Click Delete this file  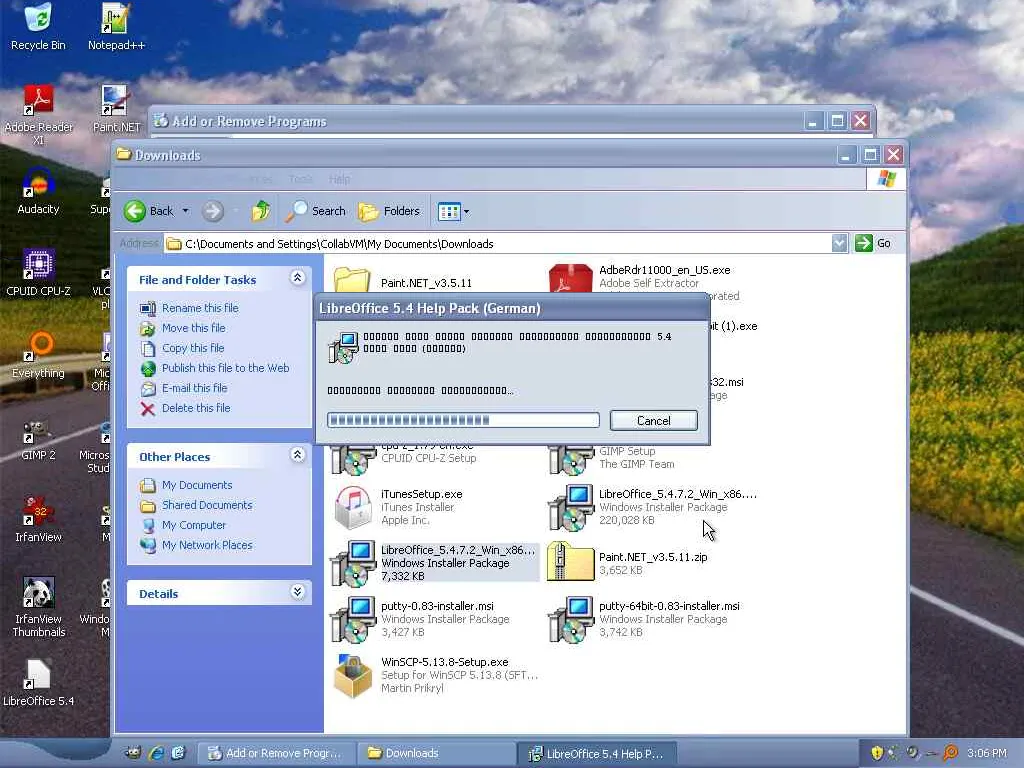[x=196, y=408]
